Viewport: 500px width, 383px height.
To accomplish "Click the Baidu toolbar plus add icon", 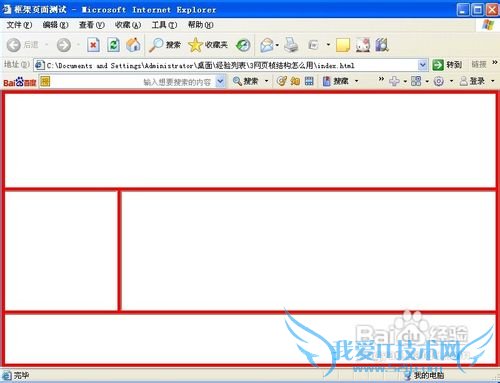I will tap(394, 81).
